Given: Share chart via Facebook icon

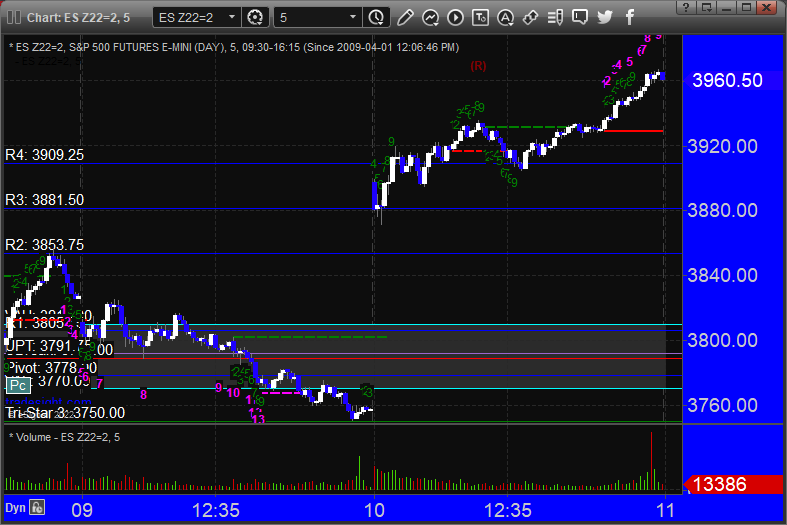Looking at the screenshot, I should pyautogui.click(x=629, y=18).
